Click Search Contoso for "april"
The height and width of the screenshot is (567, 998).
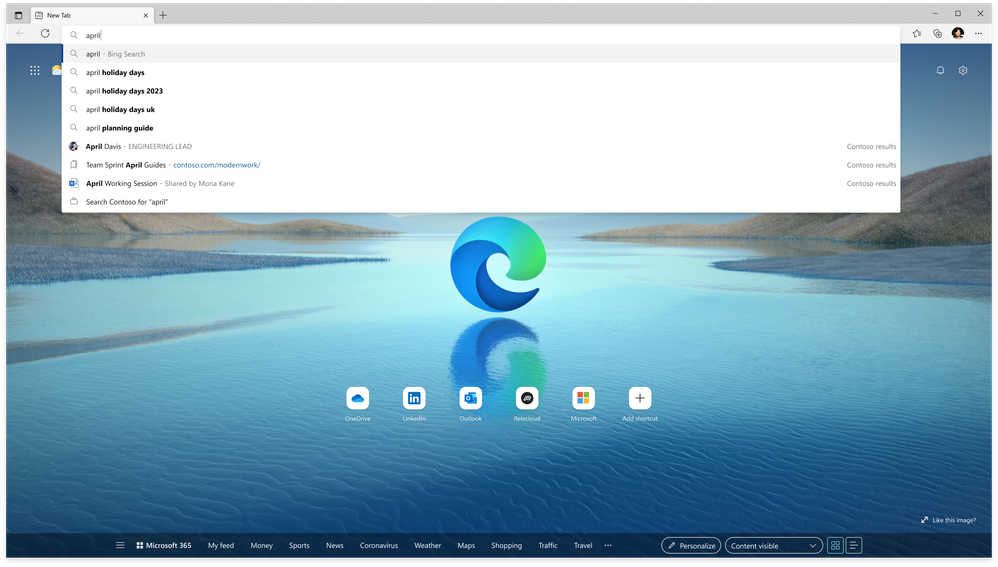coord(481,202)
